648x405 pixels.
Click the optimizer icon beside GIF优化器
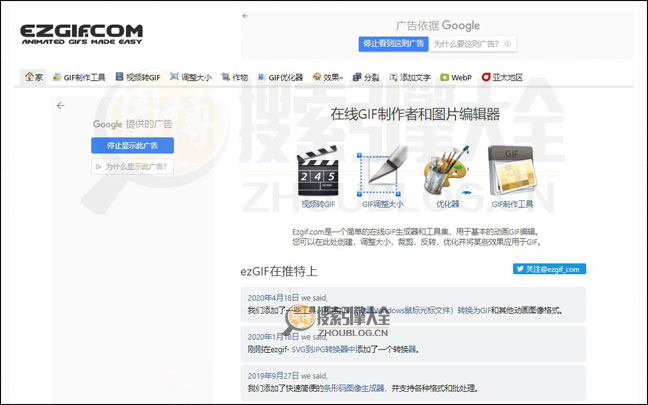261,76
